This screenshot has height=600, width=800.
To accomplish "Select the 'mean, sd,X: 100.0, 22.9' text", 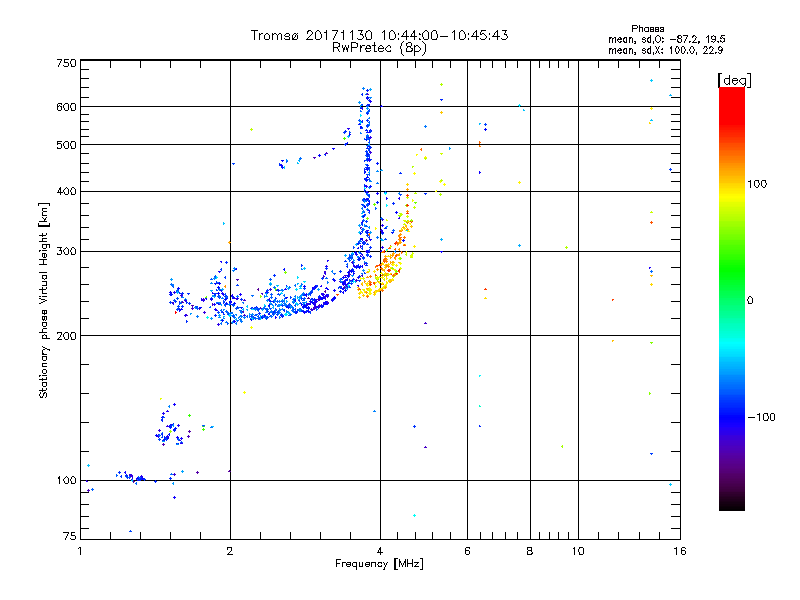I will pos(665,50).
